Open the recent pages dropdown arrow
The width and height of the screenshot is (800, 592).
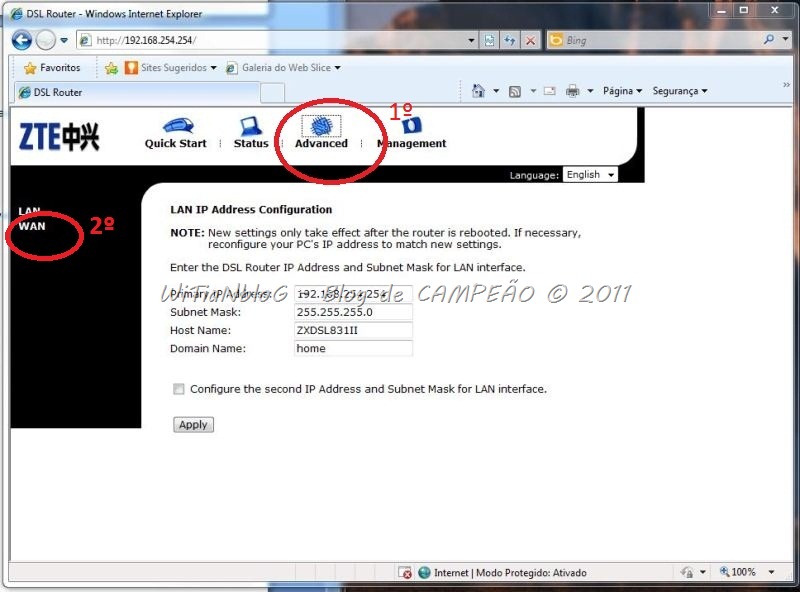[64, 40]
